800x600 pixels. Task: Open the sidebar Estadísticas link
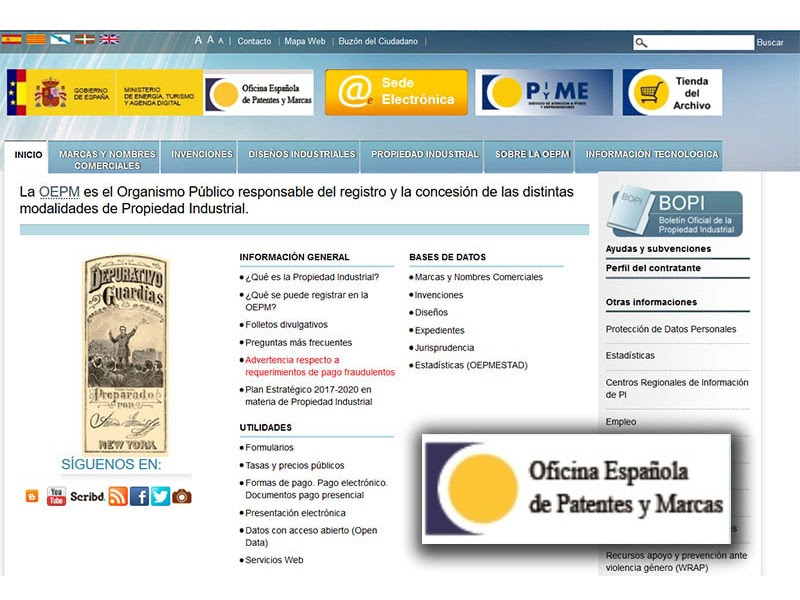tap(630, 356)
